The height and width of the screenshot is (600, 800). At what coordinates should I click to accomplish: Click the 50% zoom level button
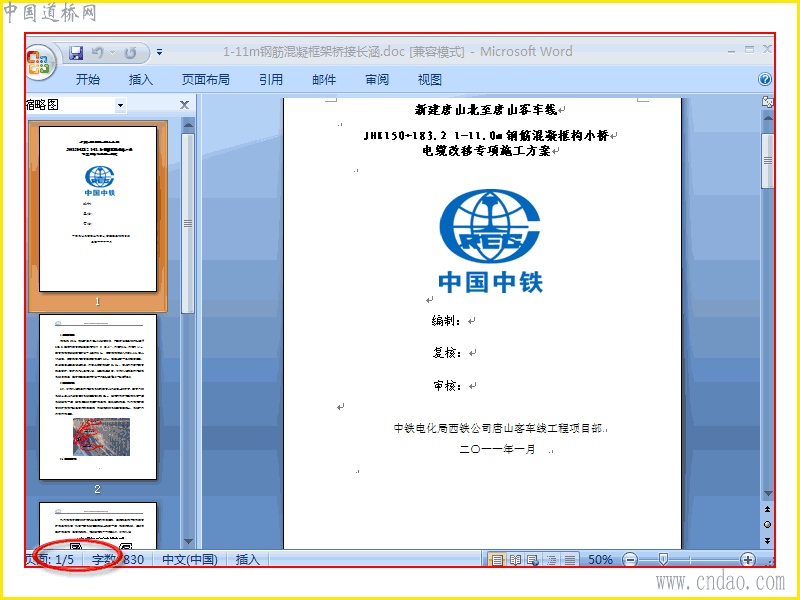click(x=600, y=560)
